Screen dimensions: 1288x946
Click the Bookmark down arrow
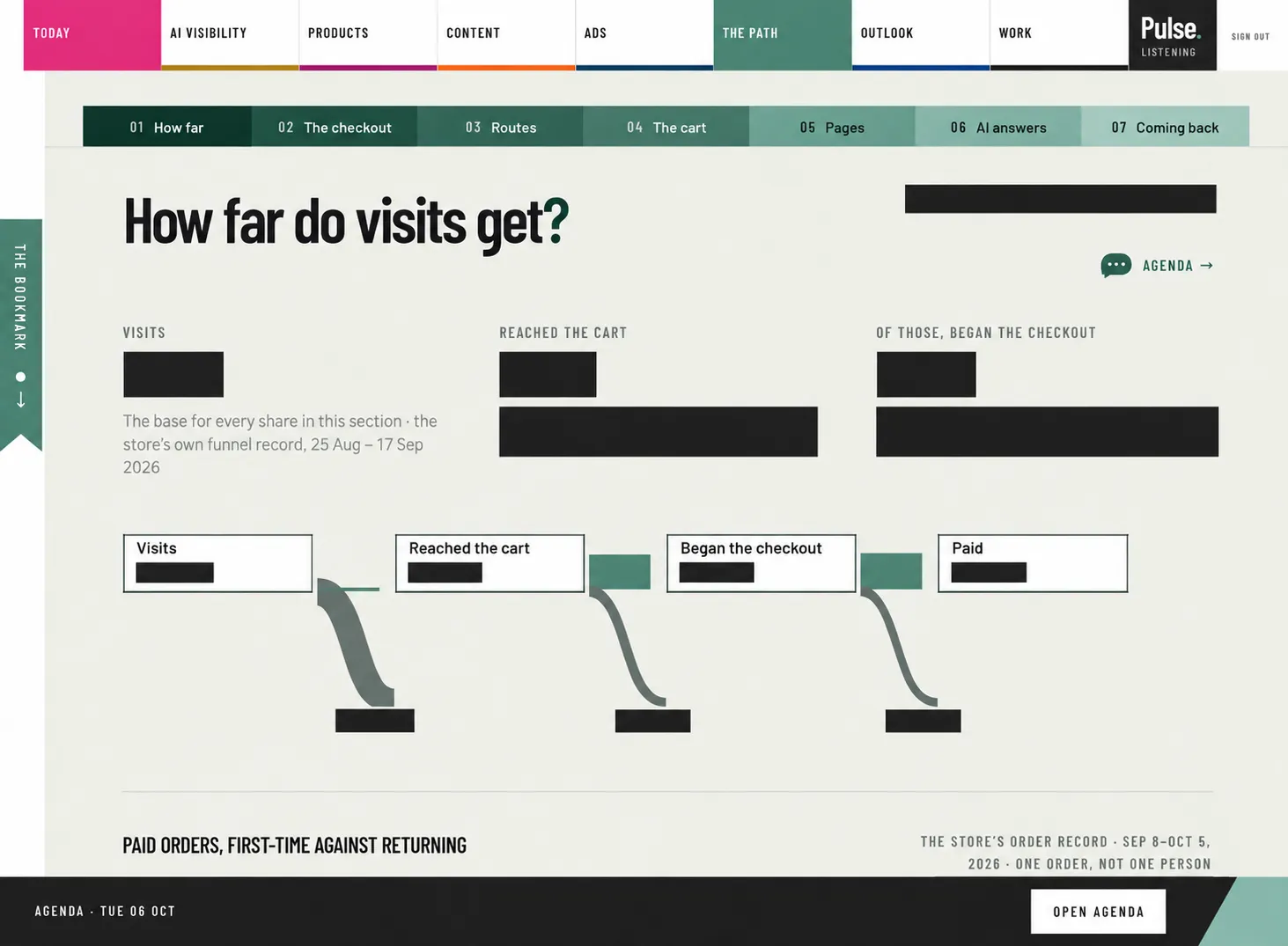coord(20,400)
